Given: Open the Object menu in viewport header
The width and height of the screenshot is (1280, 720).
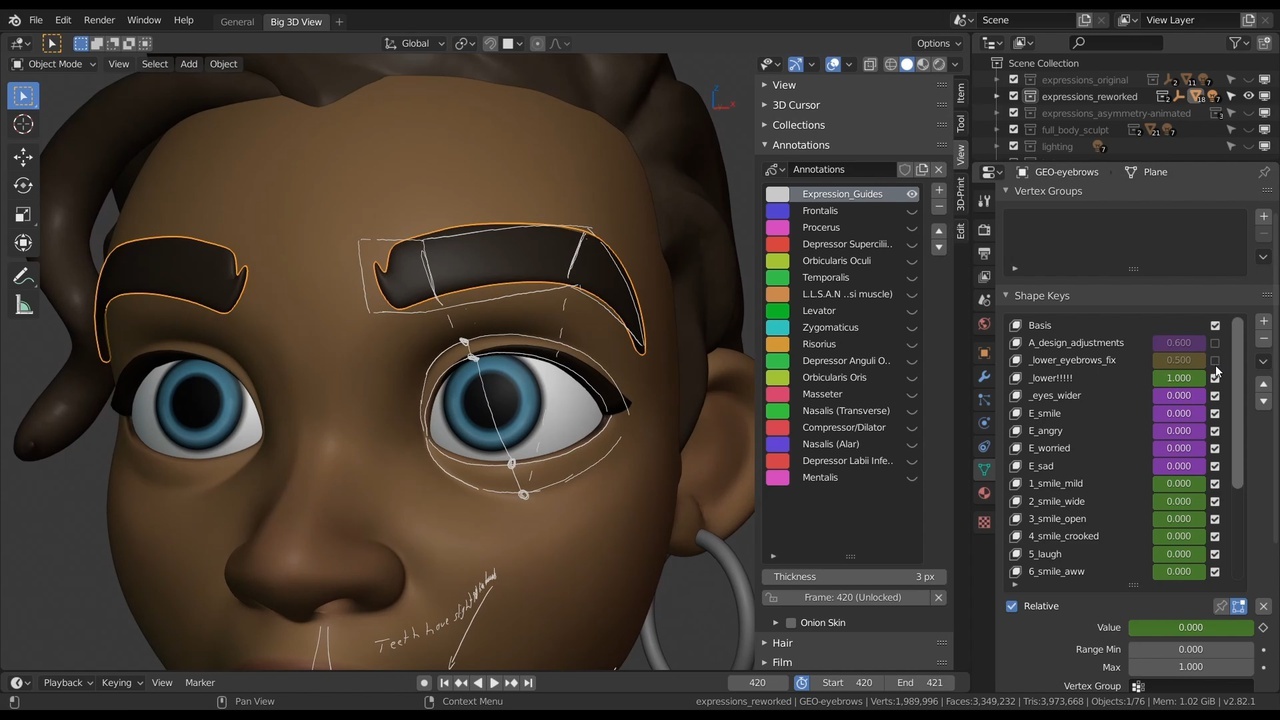Looking at the screenshot, I should [x=223, y=63].
